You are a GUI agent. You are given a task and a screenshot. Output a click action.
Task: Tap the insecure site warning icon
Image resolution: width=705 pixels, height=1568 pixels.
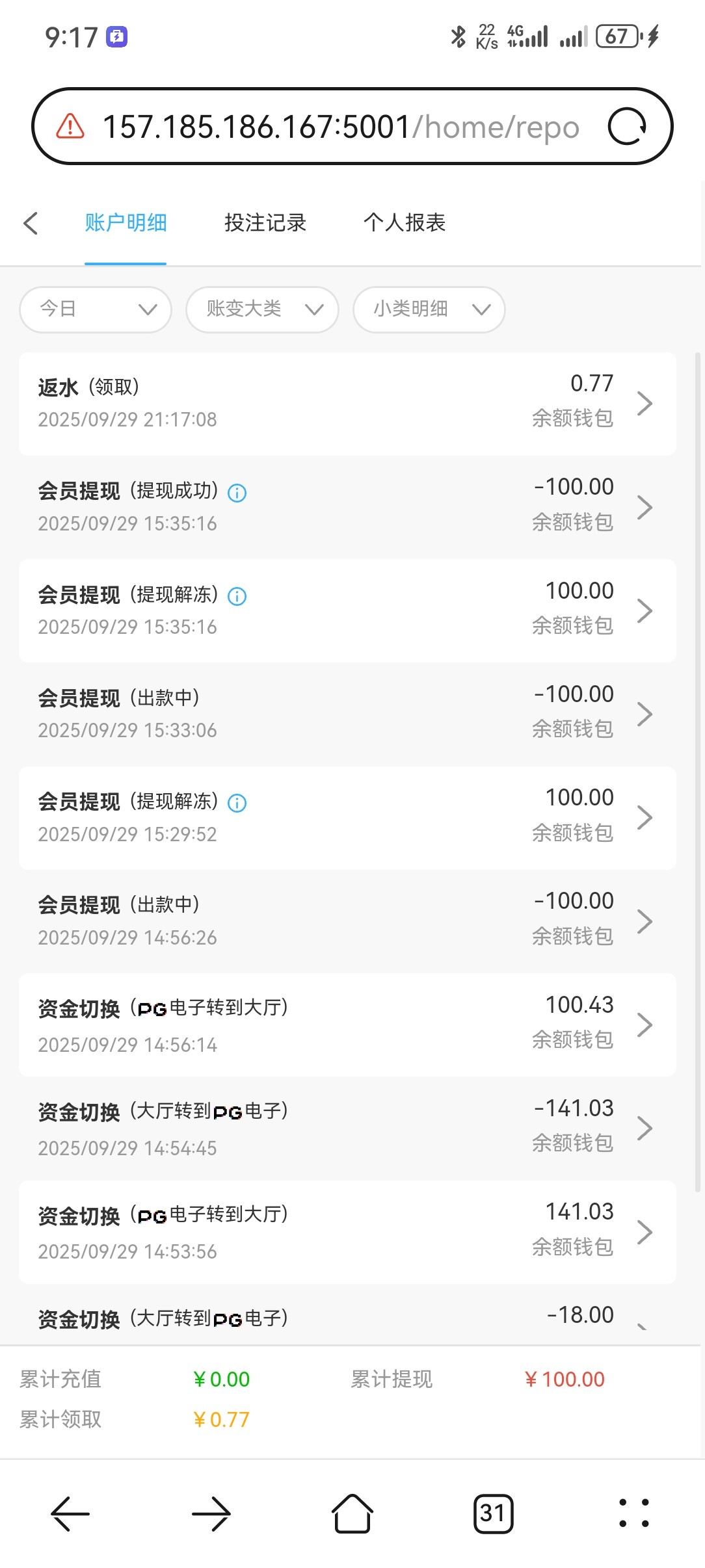click(x=70, y=127)
